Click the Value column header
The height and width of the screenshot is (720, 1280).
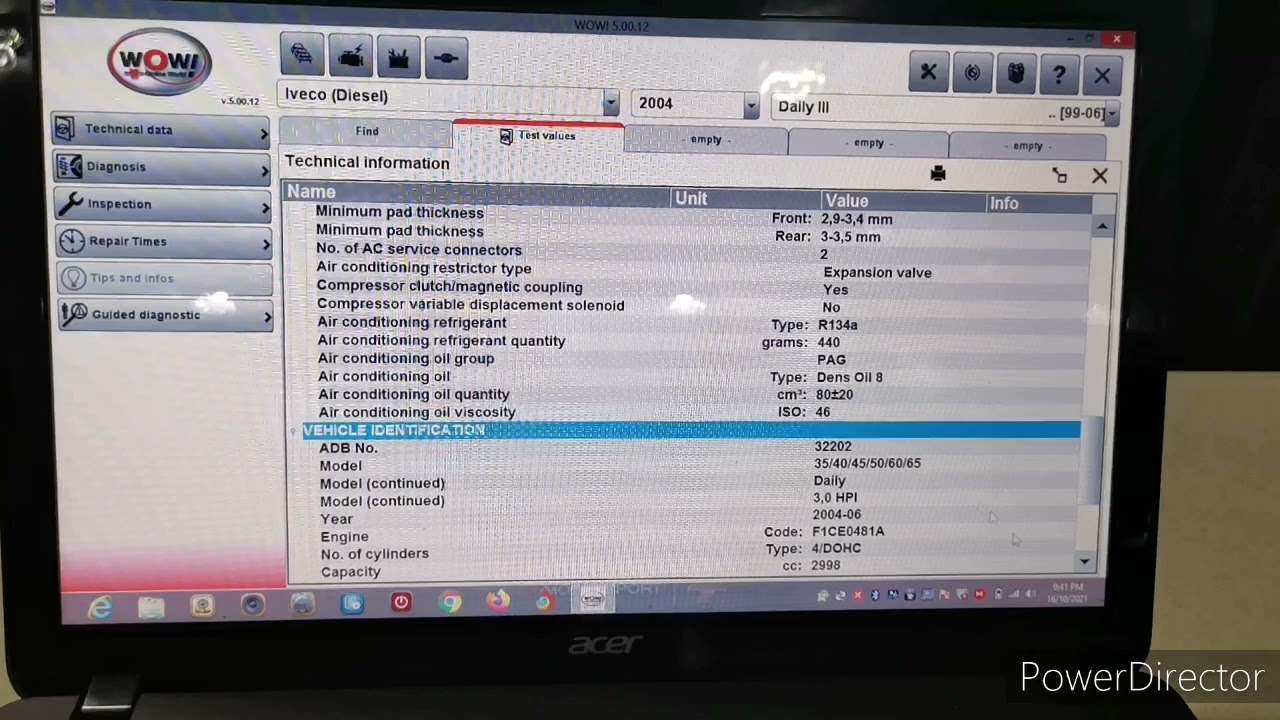pyautogui.click(x=904, y=201)
